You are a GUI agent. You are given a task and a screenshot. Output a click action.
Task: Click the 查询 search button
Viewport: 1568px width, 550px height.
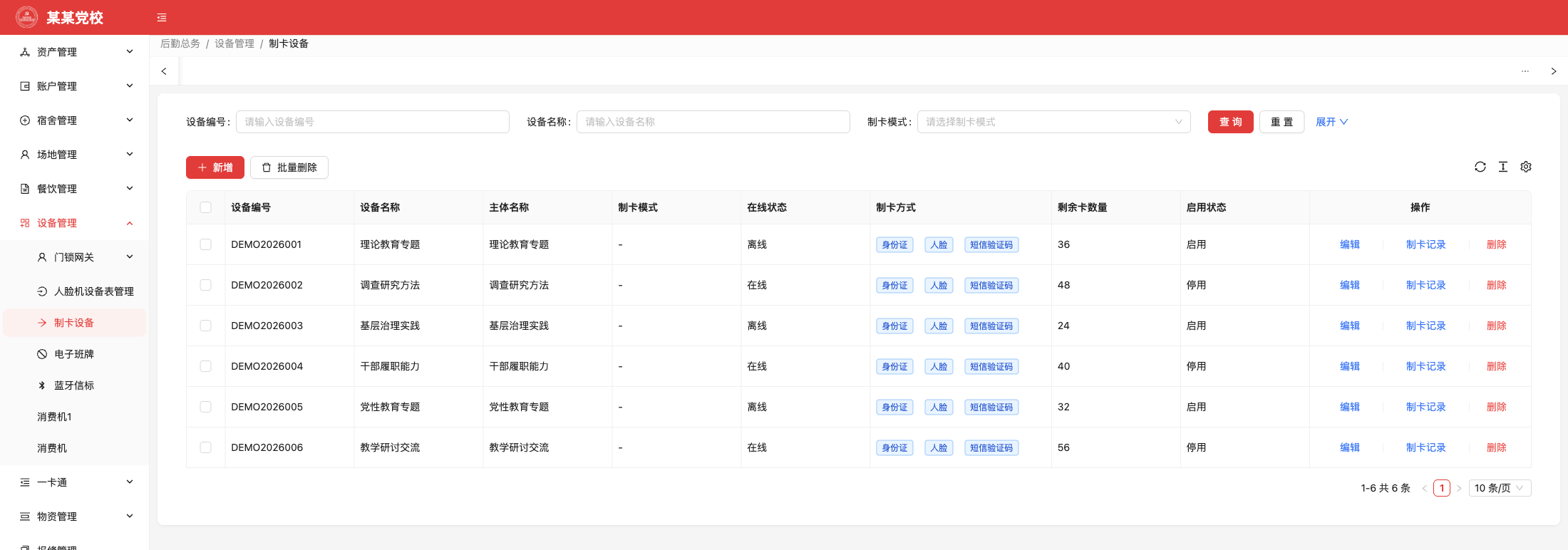pos(1230,122)
